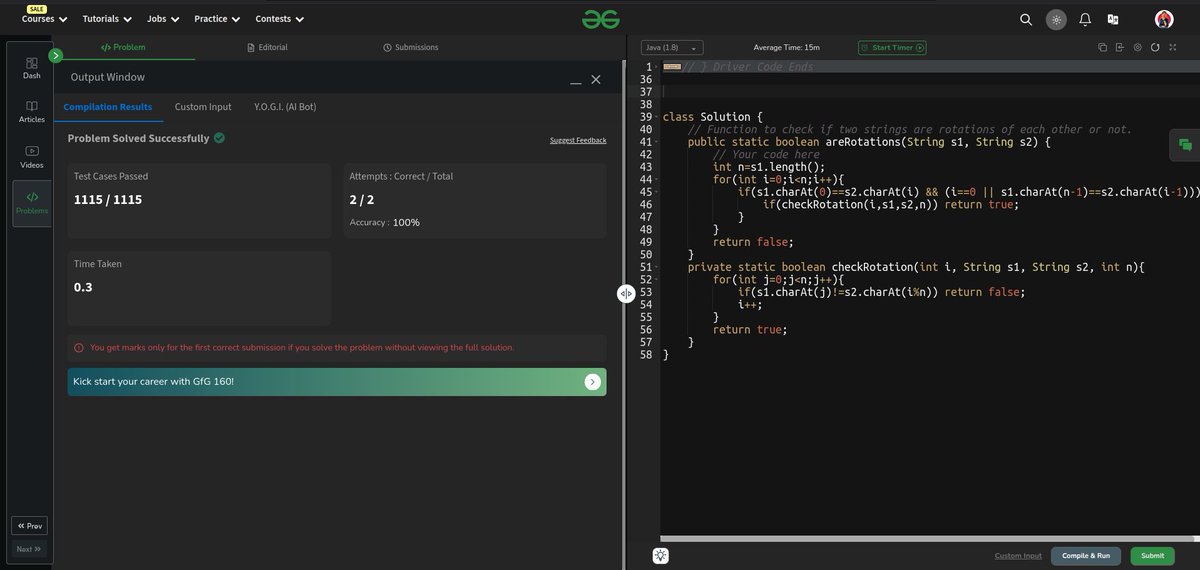
Task: Open the search icon in header
Action: point(1025,19)
